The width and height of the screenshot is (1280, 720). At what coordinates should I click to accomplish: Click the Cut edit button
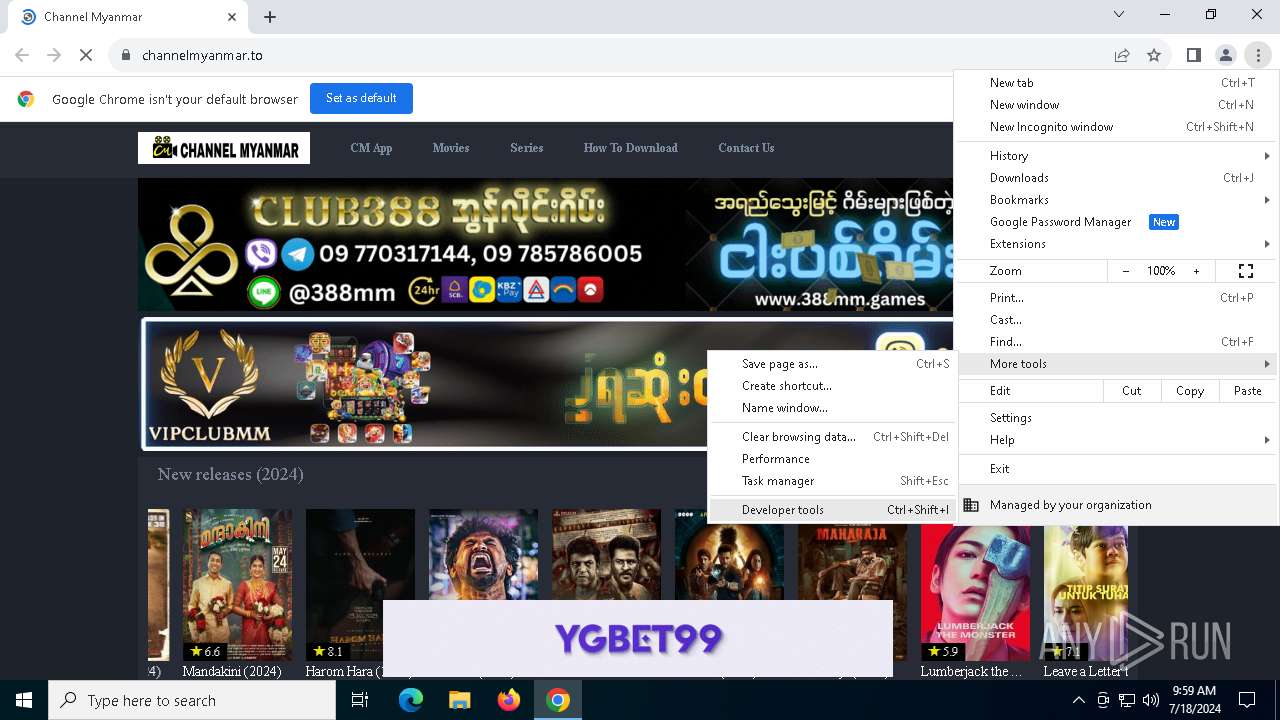tap(1132, 391)
